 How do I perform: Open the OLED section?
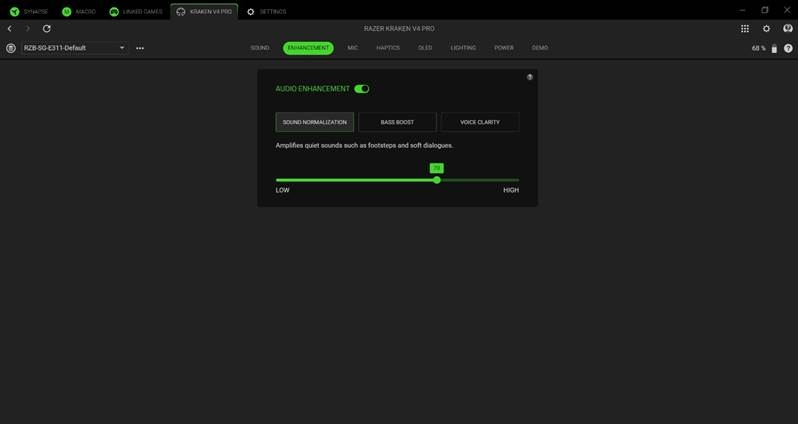(x=425, y=48)
